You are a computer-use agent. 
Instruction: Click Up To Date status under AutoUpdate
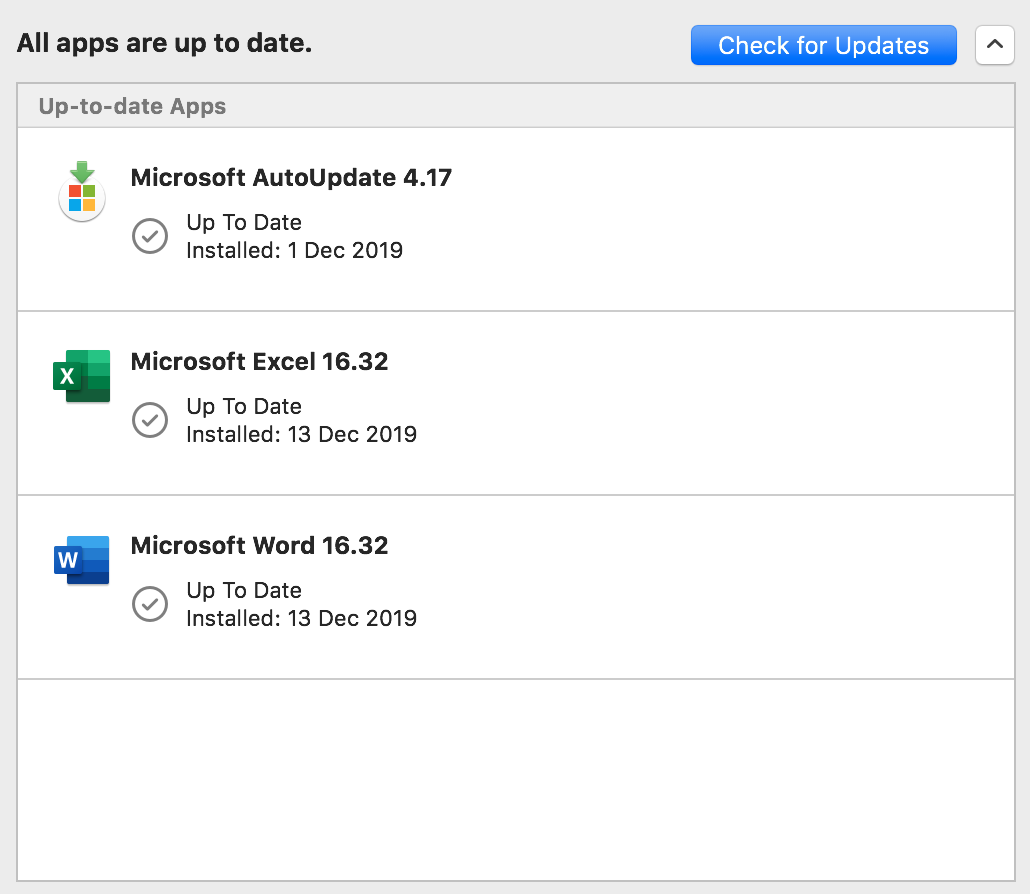click(x=244, y=223)
